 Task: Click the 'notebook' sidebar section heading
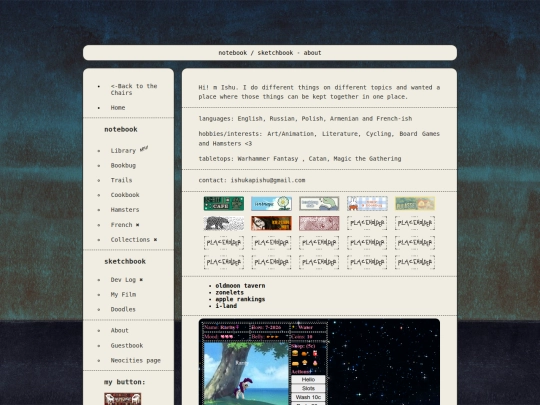[121, 129]
